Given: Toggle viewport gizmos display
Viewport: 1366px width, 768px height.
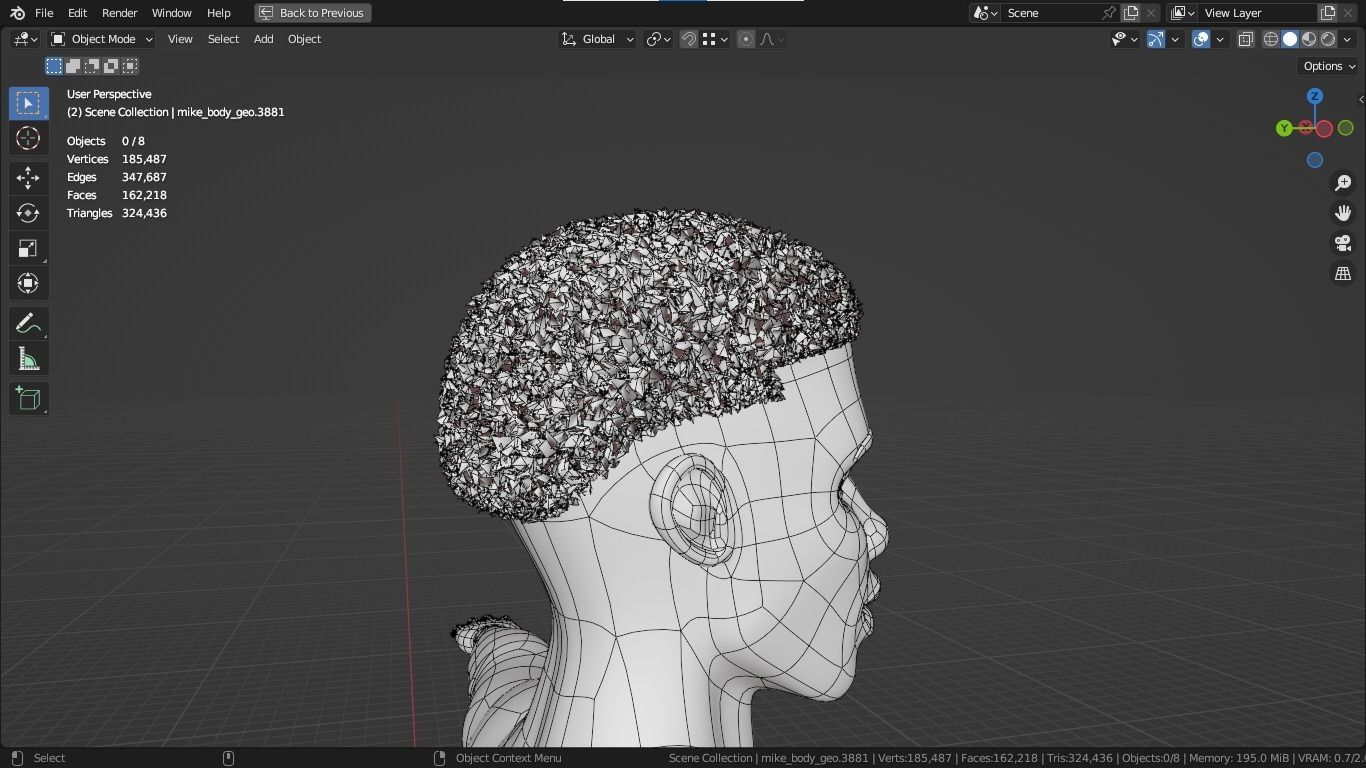Looking at the screenshot, I should click(1156, 39).
